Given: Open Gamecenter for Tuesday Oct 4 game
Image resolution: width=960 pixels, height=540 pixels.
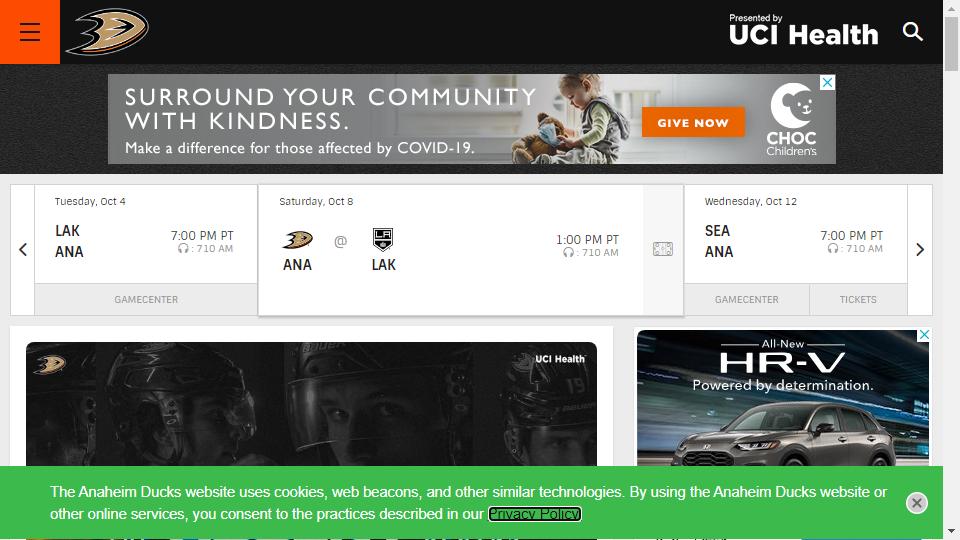Looking at the screenshot, I should (146, 299).
